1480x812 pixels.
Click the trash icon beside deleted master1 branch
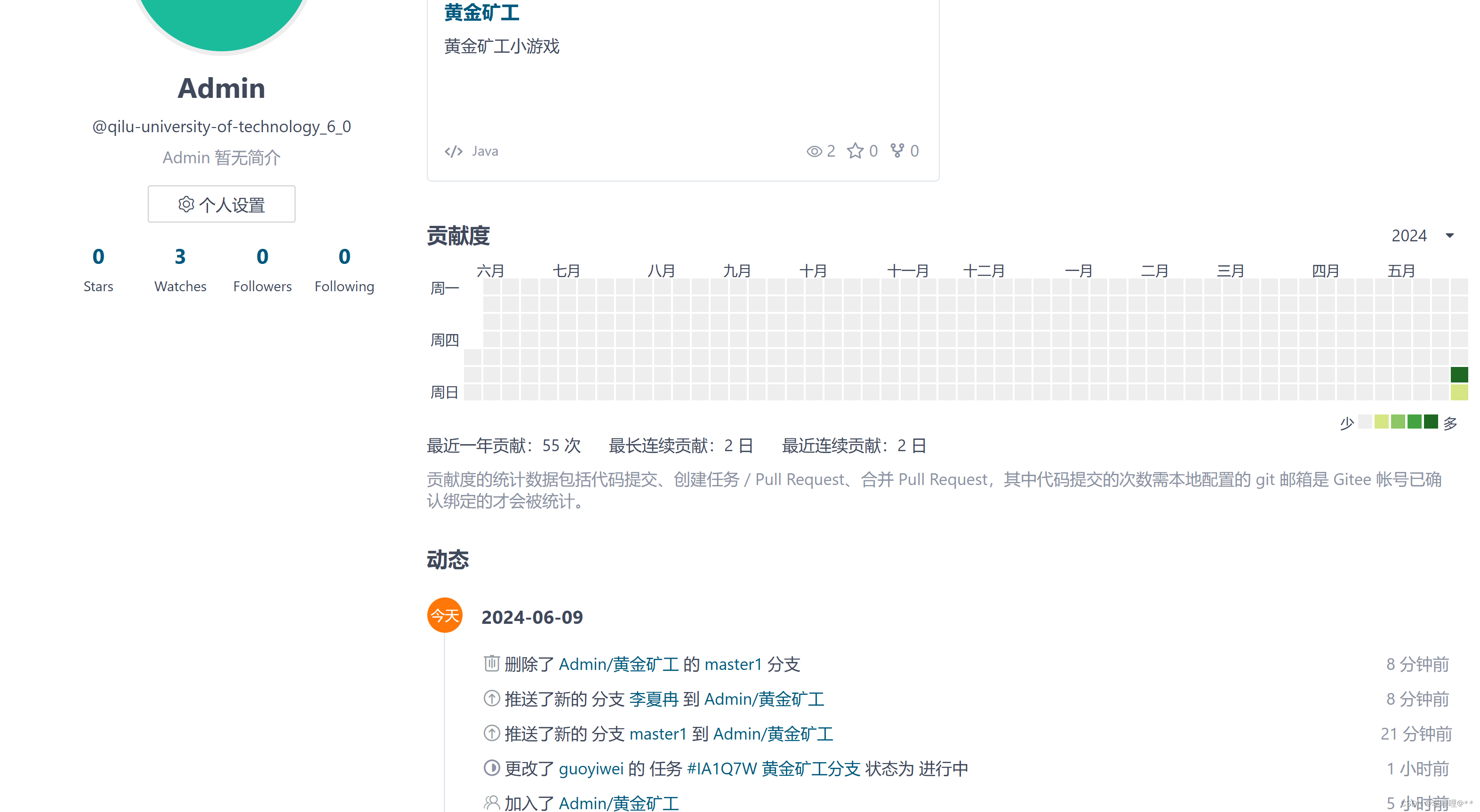coord(491,663)
